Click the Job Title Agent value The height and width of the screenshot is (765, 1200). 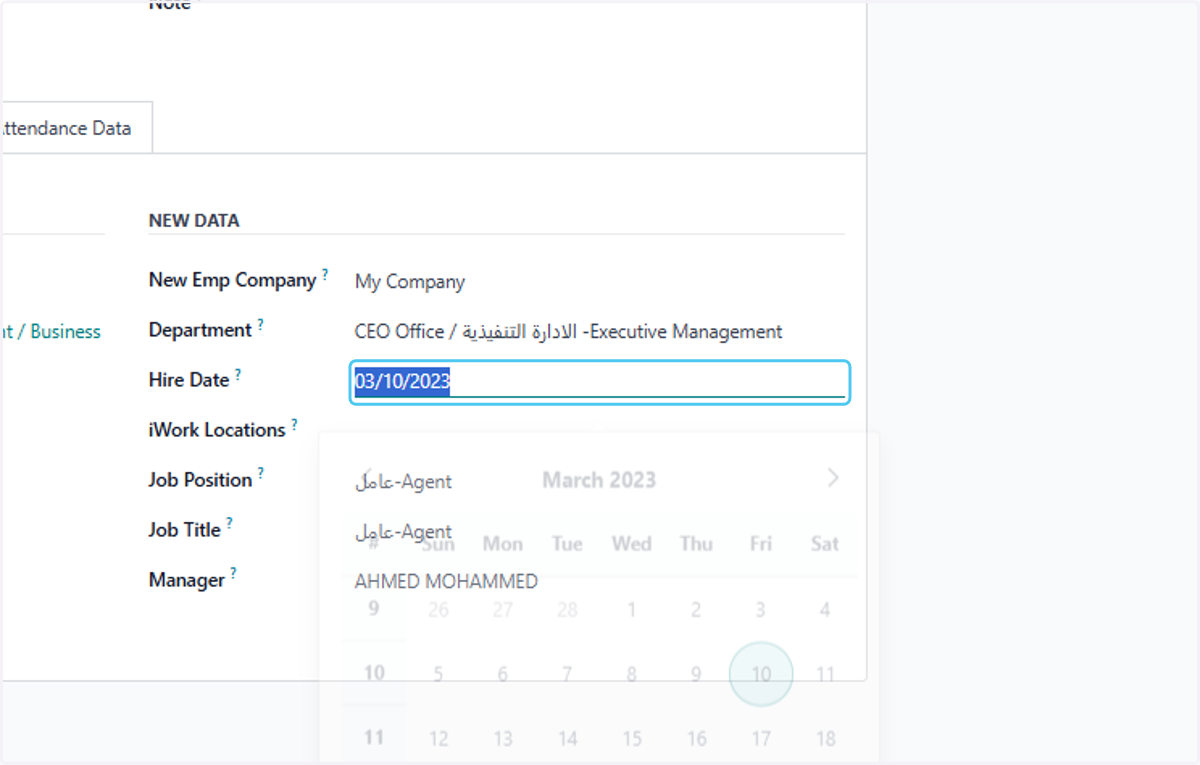tap(403, 531)
